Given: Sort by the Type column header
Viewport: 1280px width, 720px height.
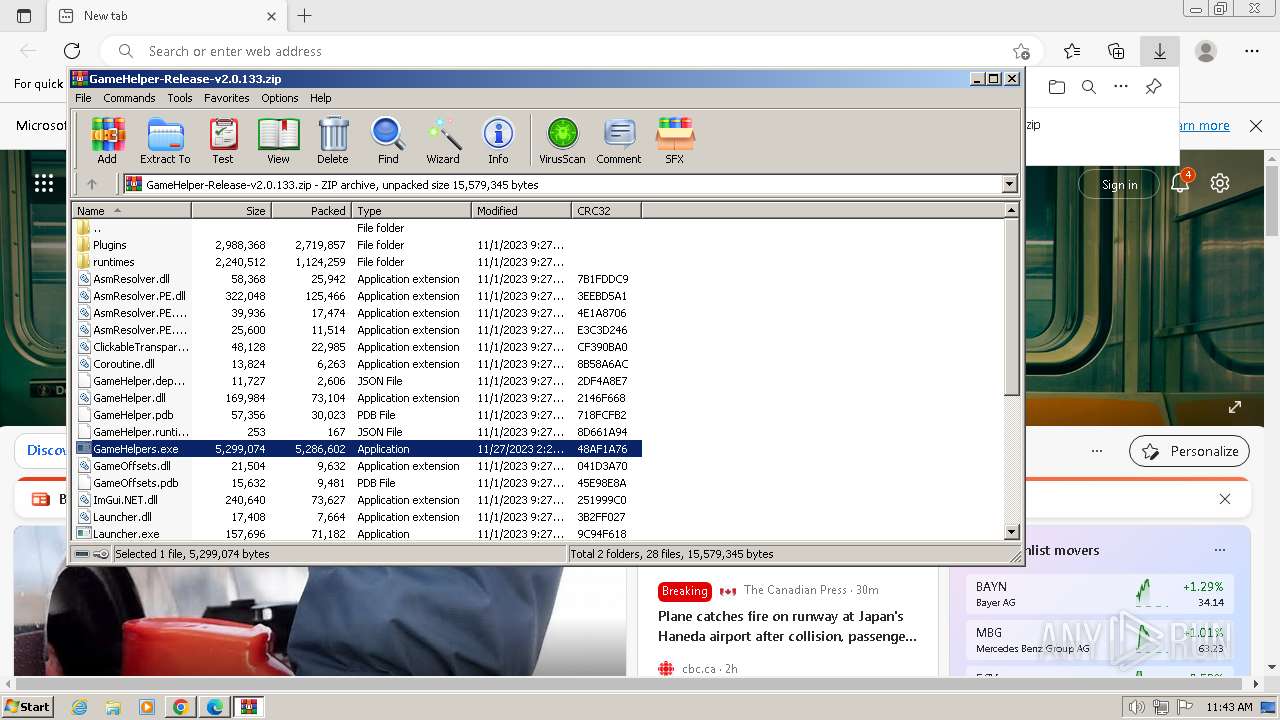Looking at the screenshot, I should pyautogui.click(x=411, y=210).
